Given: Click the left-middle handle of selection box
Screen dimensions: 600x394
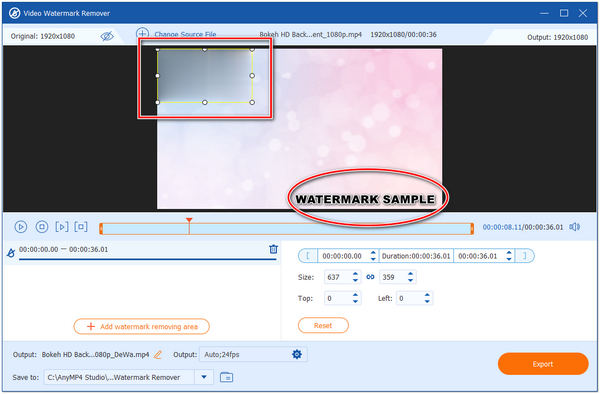Looking at the screenshot, I should (157, 76).
